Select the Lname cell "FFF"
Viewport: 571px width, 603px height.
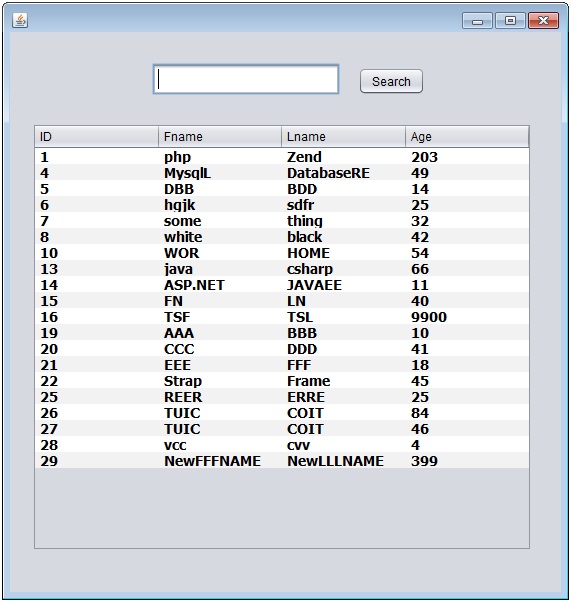click(343, 365)
